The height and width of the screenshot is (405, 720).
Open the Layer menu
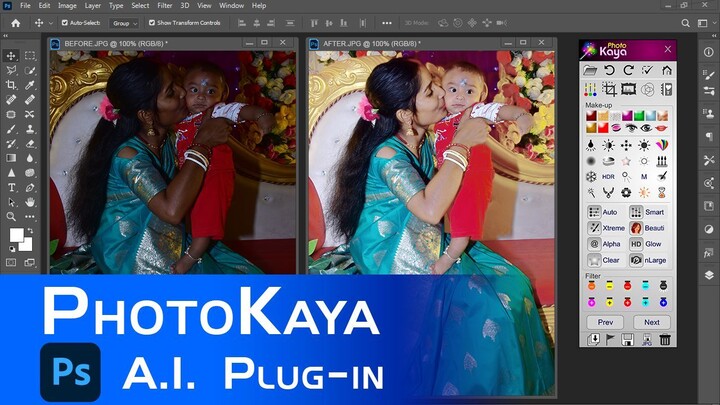[x=92, y=6]
